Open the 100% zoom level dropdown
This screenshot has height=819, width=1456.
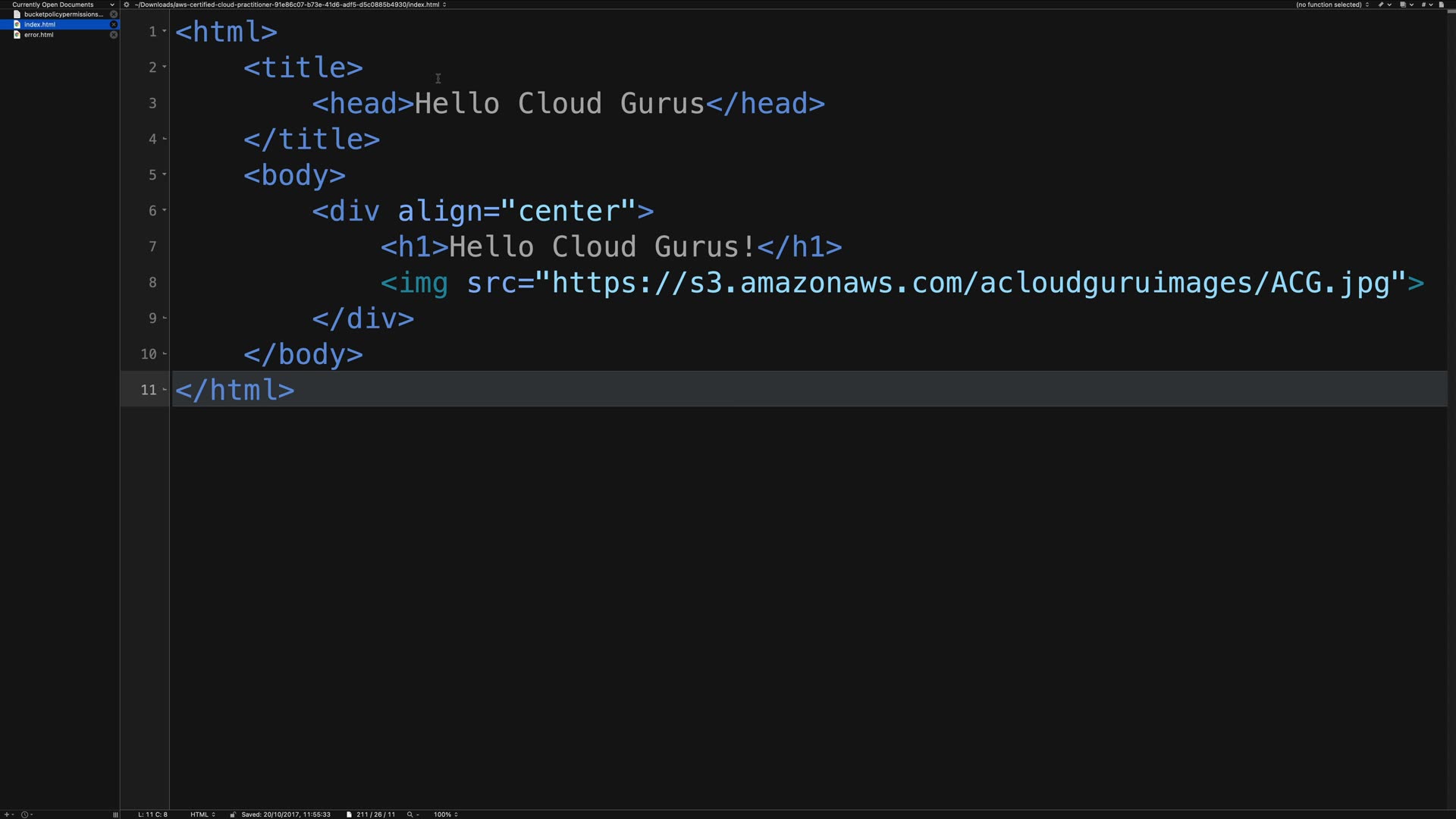[x=445, y=814]
